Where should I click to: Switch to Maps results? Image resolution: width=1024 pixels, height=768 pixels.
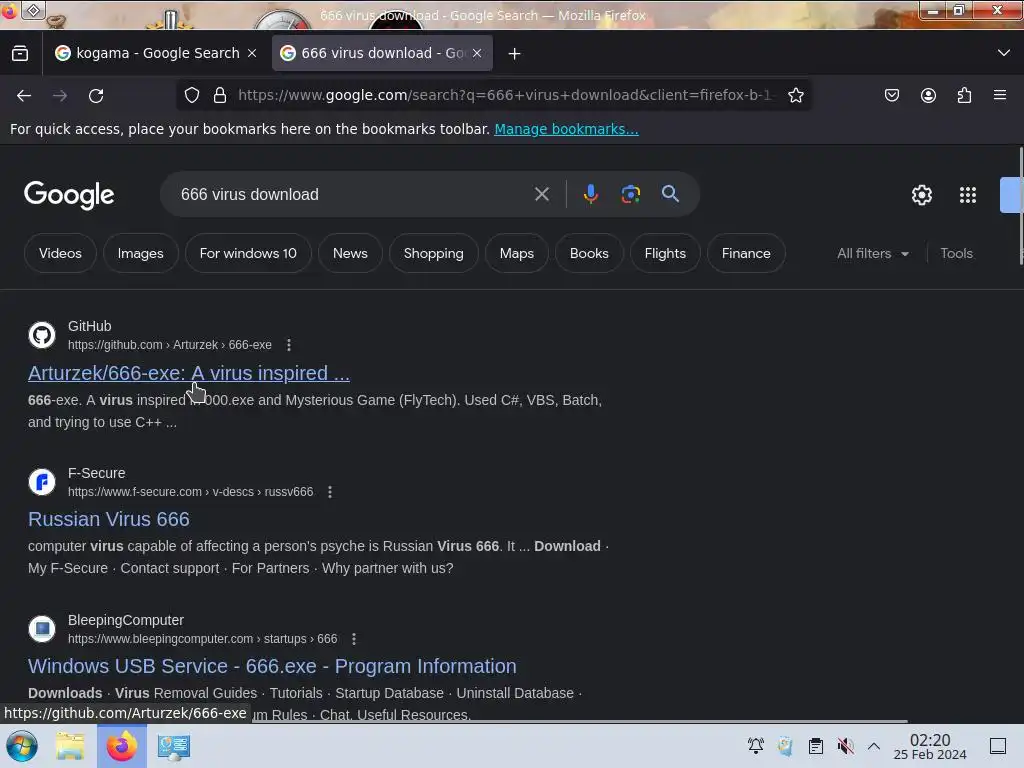[x=517, y=253]
